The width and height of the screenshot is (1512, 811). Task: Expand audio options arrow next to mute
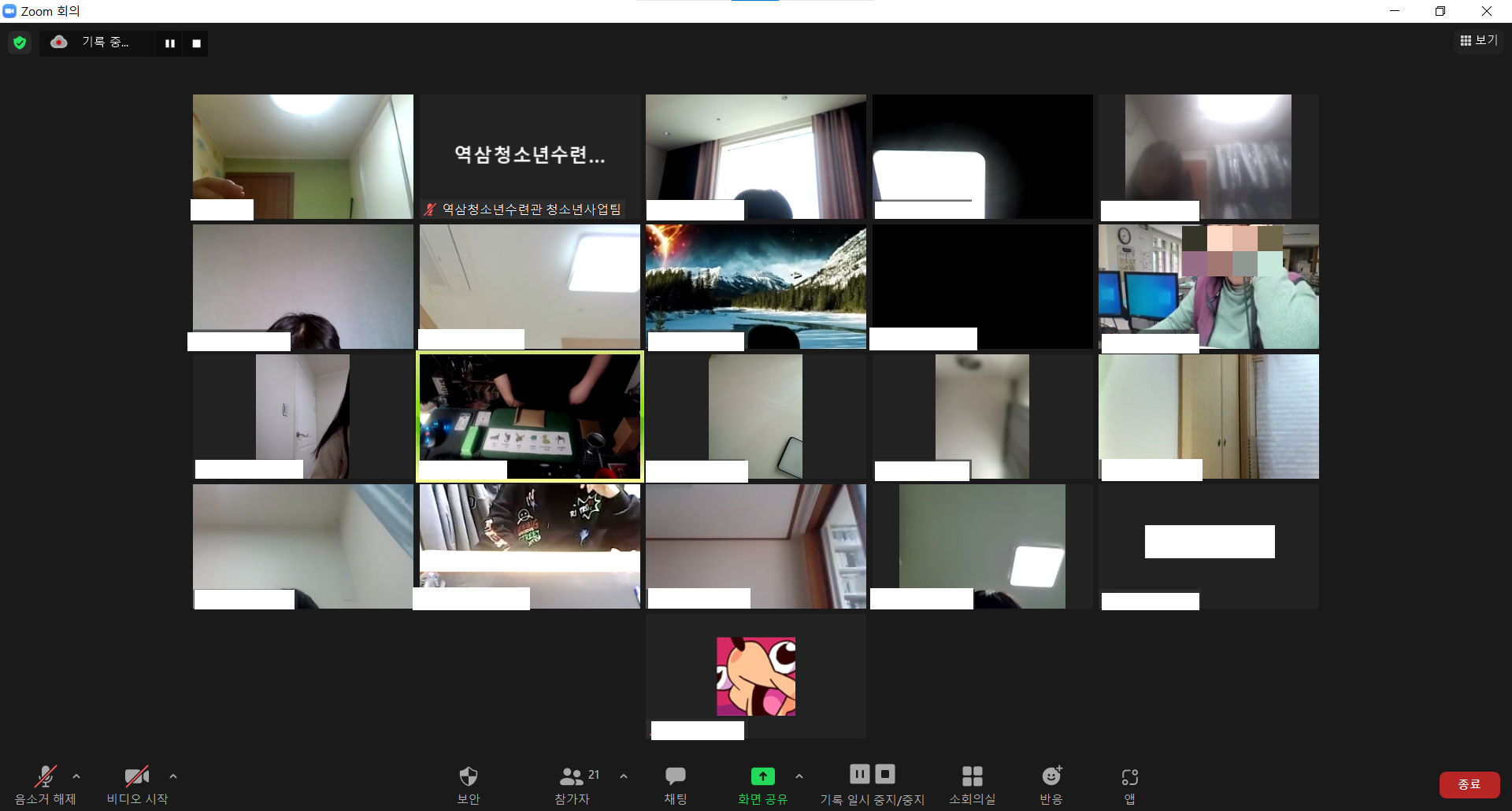pyautogui.click(x=76, y=776)
